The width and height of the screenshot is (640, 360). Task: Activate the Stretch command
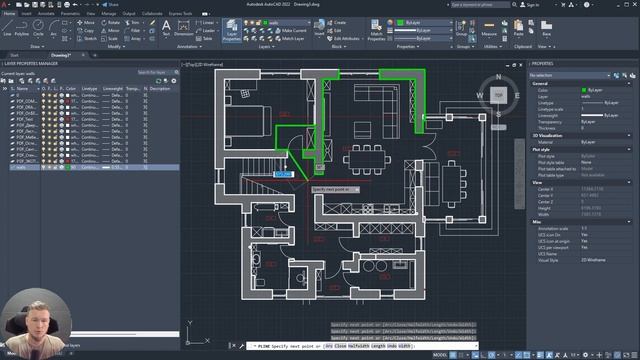(87, 39)
